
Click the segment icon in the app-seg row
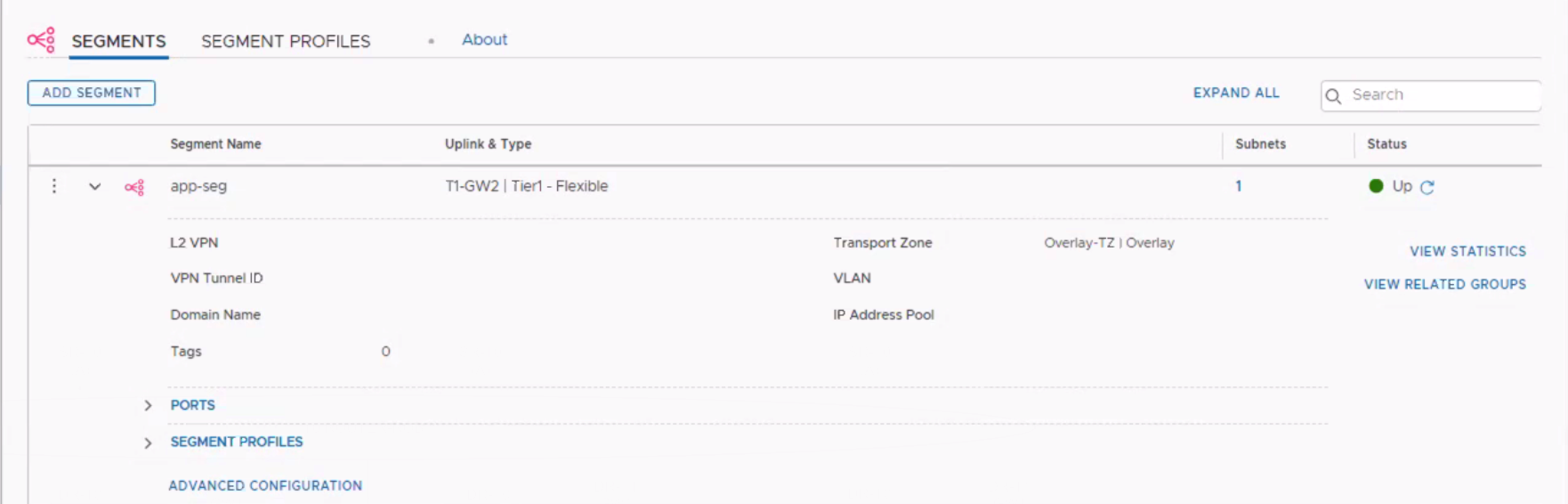pos(134,187)
